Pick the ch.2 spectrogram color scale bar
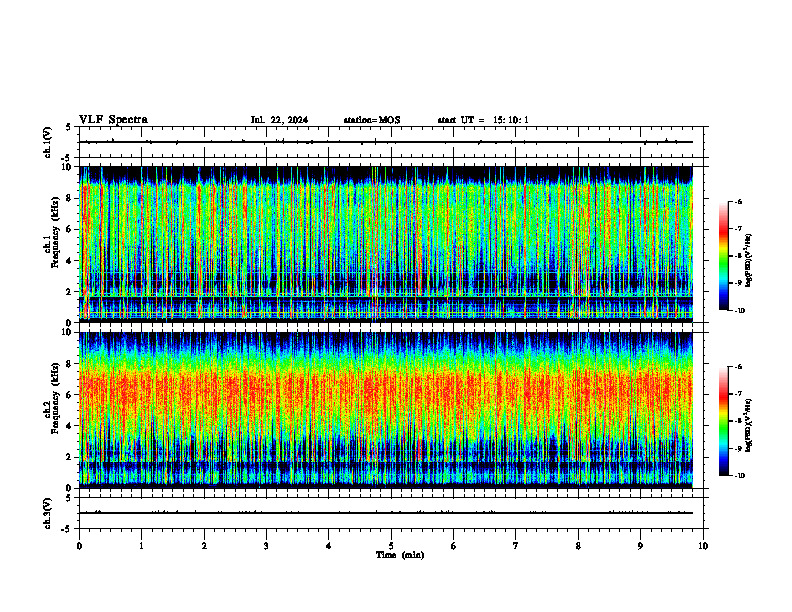 tap(723, 421)
